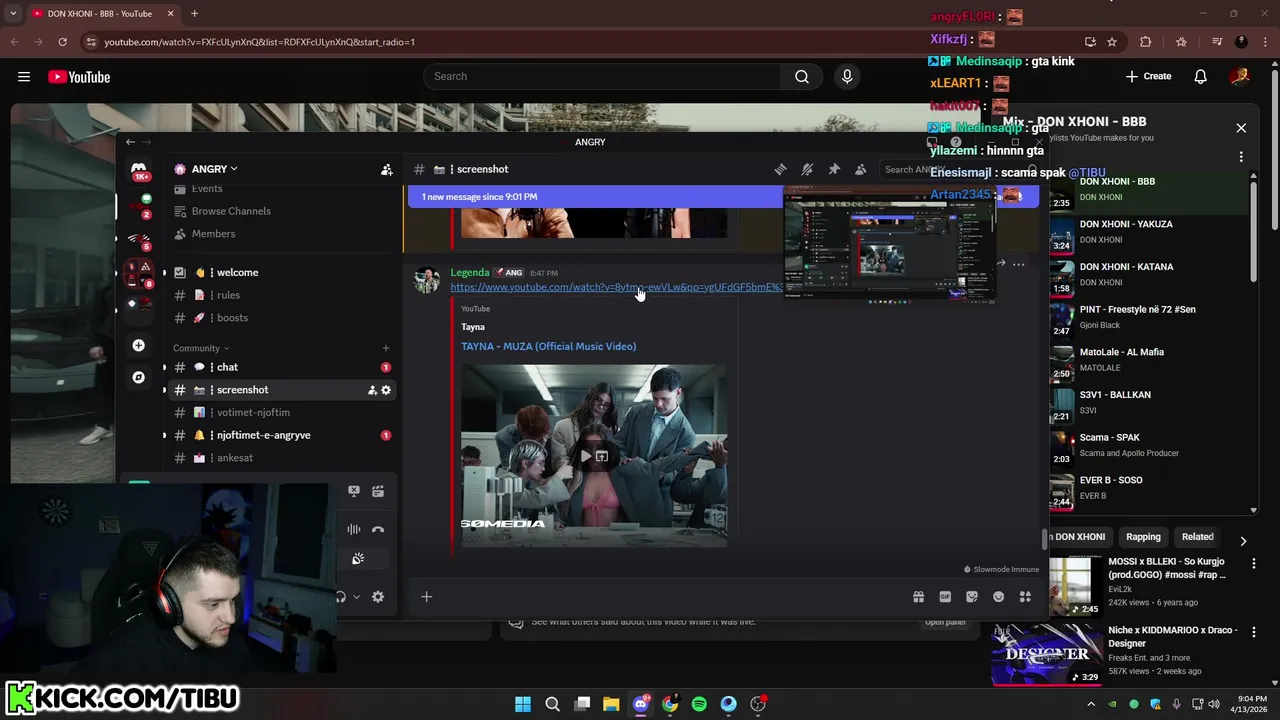Jump to new messages banner
The width and height of the screenshot is (1280, 720).
pyautogui.click(x=596, y=197)
